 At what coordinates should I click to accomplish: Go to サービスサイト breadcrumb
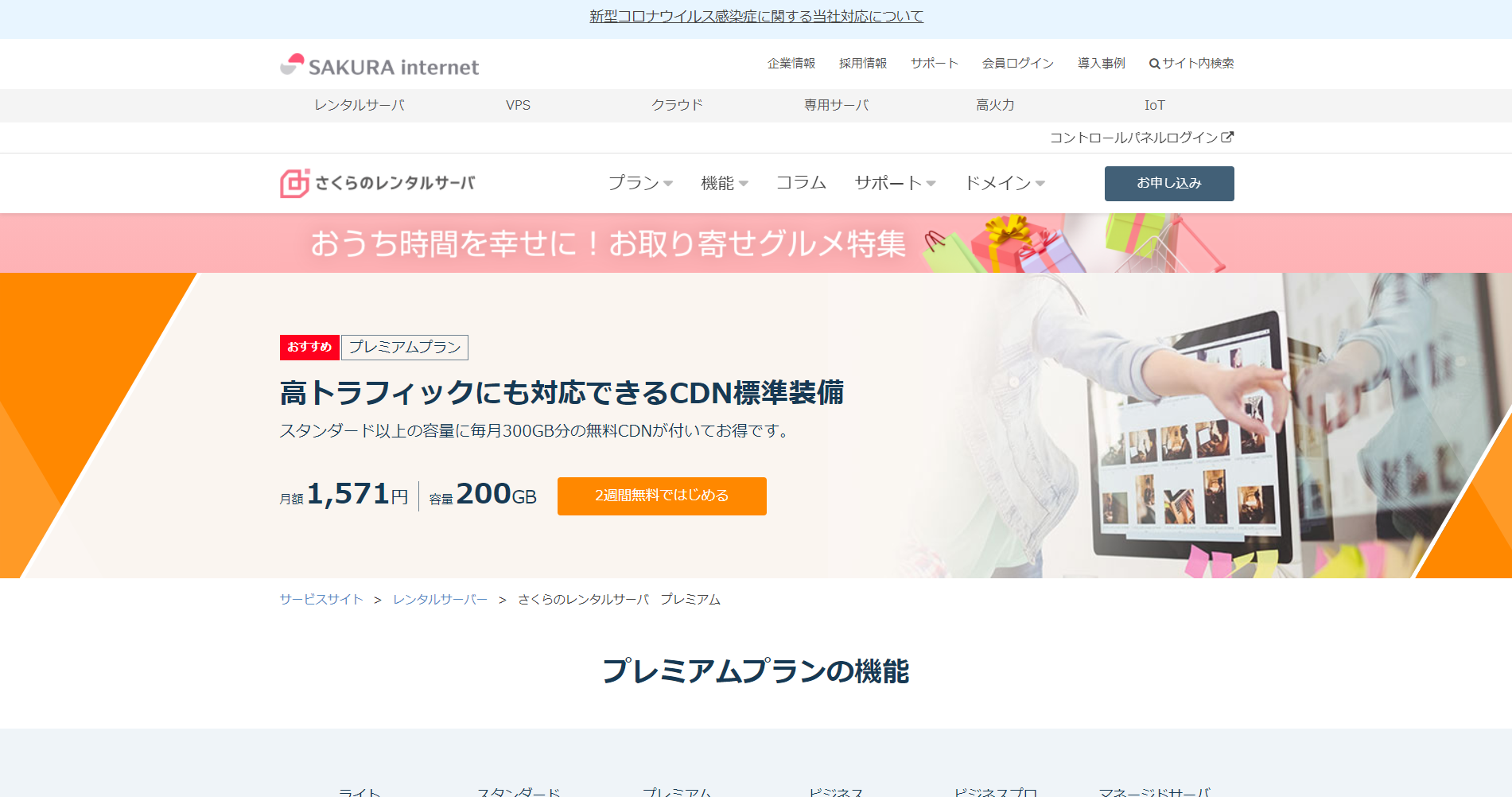click(321, 600)
